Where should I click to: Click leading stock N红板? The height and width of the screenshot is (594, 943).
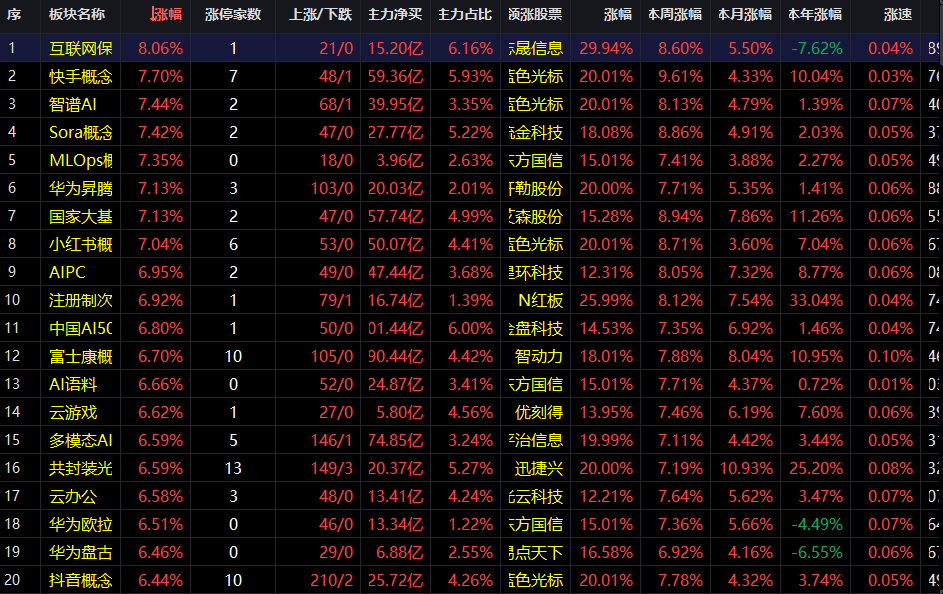point(541,300)
